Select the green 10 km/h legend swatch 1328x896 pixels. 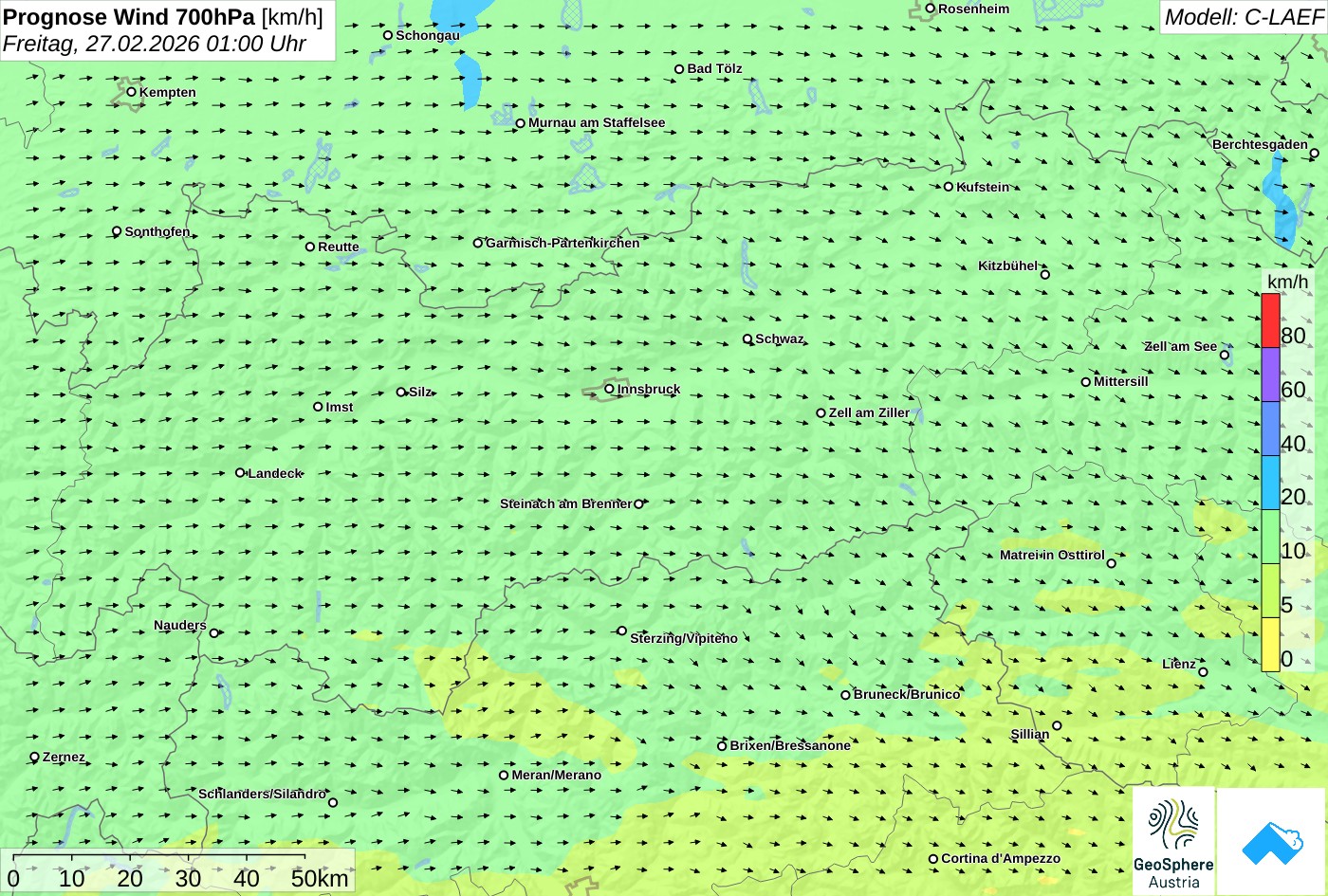coord(1270,537)
